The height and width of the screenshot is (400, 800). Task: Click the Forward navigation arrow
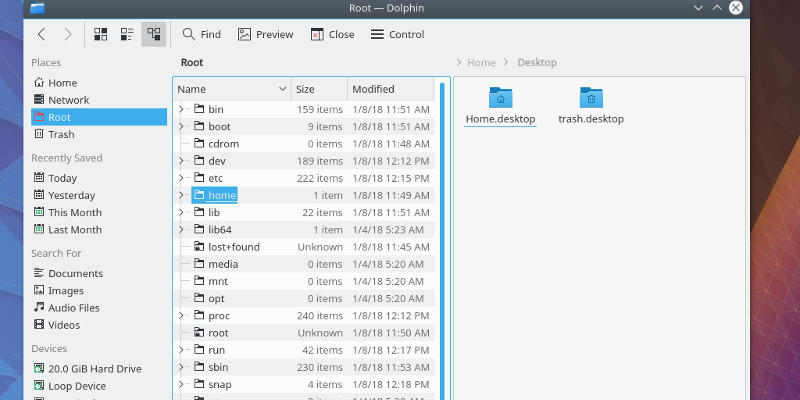(67, 34)
